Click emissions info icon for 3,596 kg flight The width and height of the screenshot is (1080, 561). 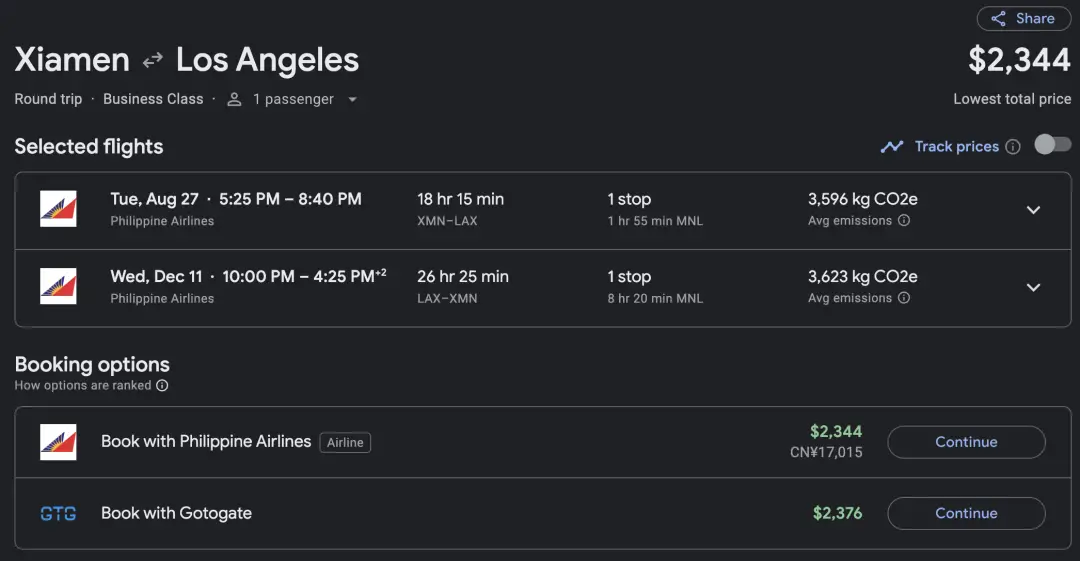pyautogui.click(x=904, y=221)
